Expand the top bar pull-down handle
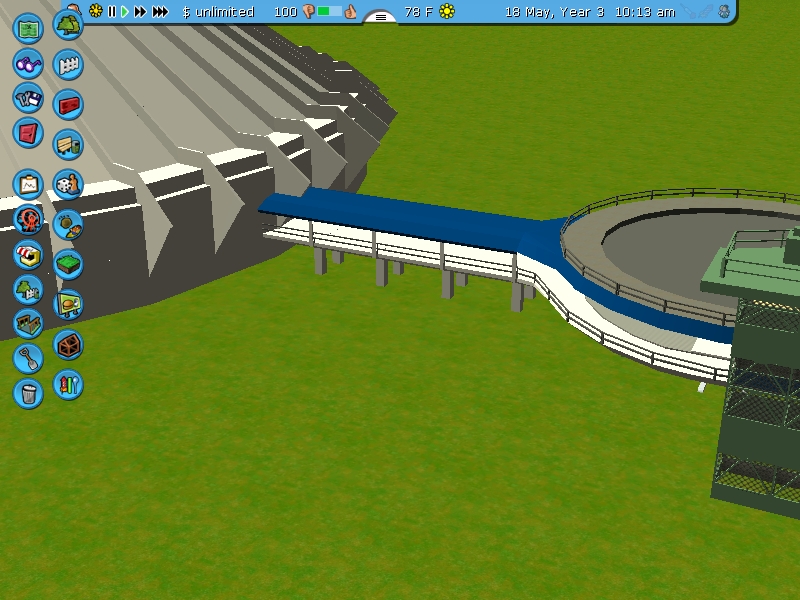 (380, 17)
